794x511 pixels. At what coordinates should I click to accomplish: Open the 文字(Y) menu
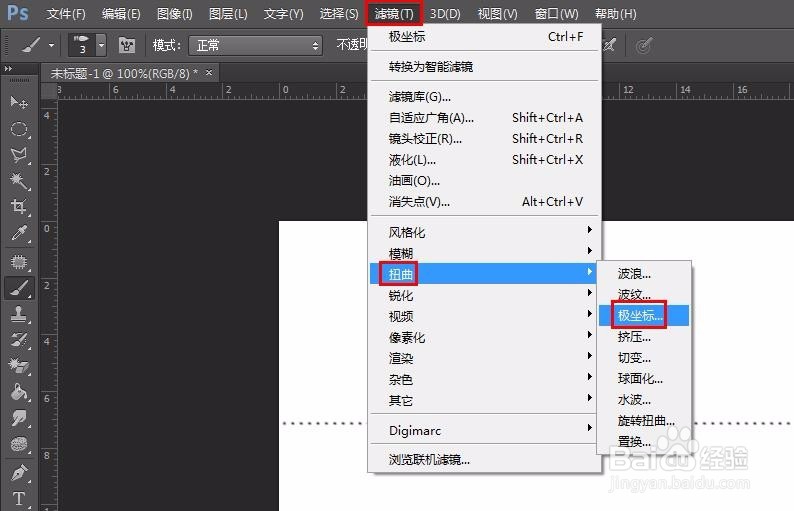[284, 14]
